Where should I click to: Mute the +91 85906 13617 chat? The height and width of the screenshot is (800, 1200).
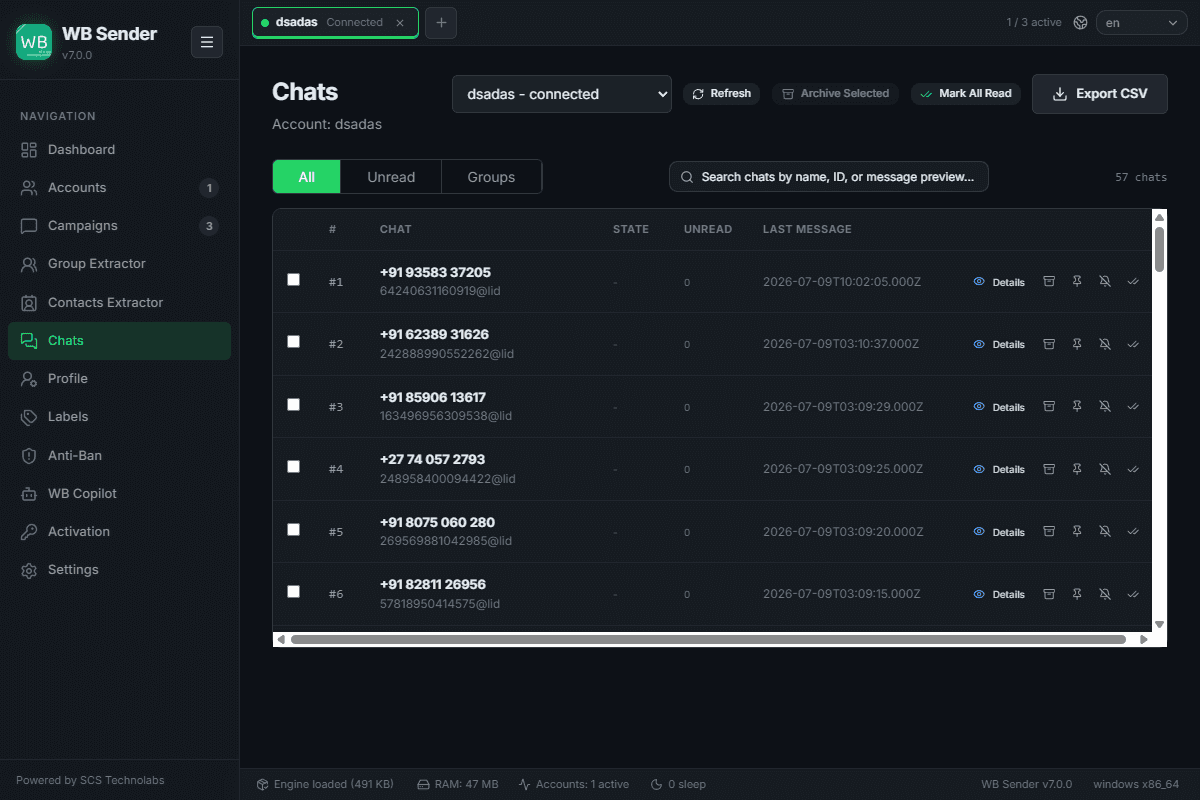pos(1105,407)
